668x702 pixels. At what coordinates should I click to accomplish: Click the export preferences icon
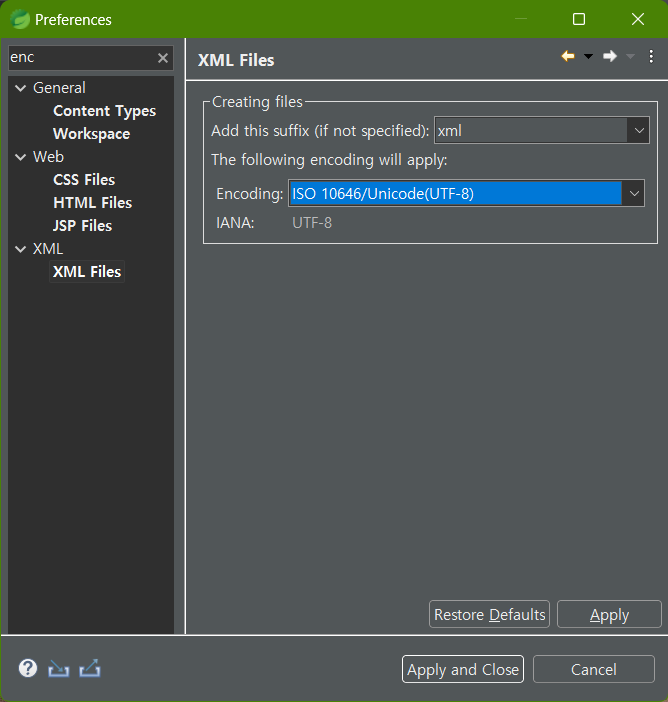coord(90,668)
